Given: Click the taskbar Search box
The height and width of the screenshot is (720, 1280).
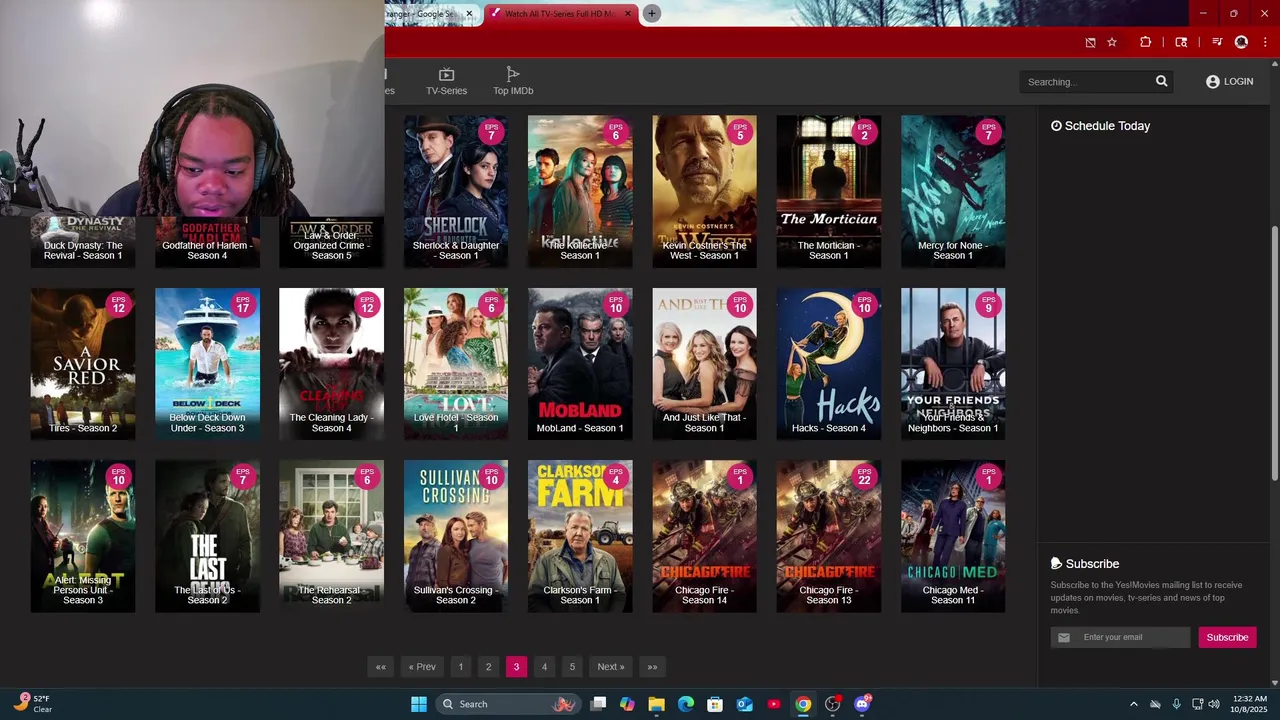Looking at the screenshot, I should tap(507, 704).
